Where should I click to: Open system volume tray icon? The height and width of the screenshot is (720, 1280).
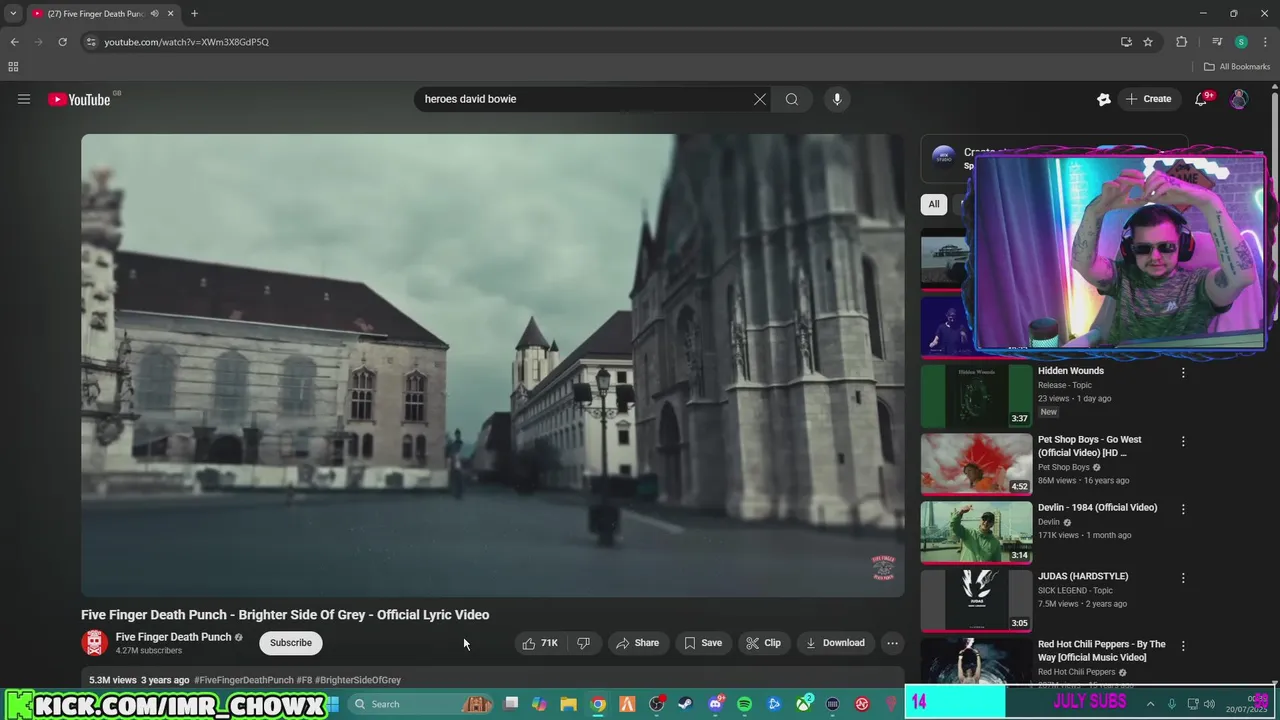point(1209,704)
